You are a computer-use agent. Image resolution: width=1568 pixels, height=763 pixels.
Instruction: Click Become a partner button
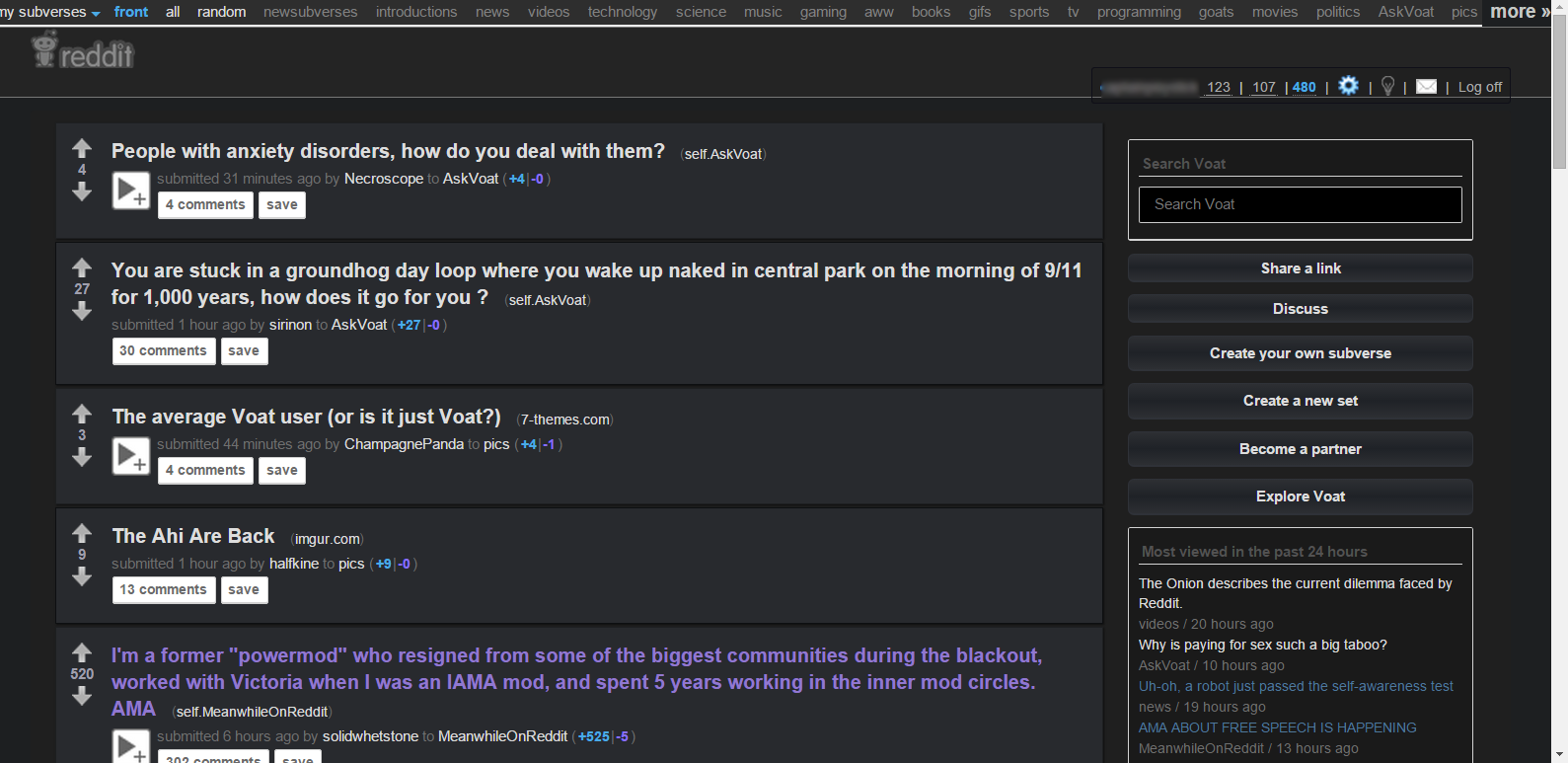click(1301, 449)
